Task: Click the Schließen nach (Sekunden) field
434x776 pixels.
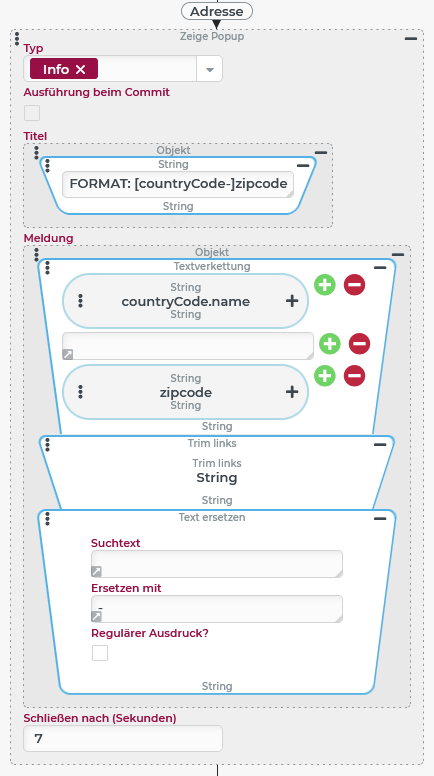Action: pos(123,738)
